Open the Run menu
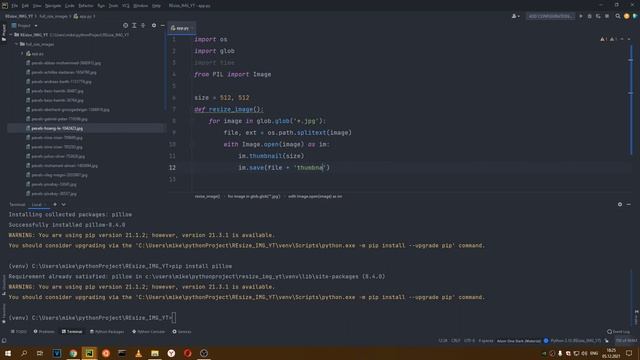This screenshot has height=360, width=640. pyautogui.click(x=101, y=6)
